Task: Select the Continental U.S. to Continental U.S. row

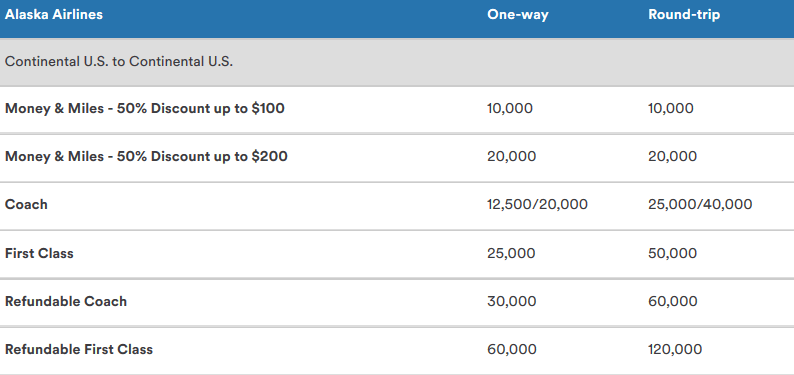Action: [x=397, y=62]
